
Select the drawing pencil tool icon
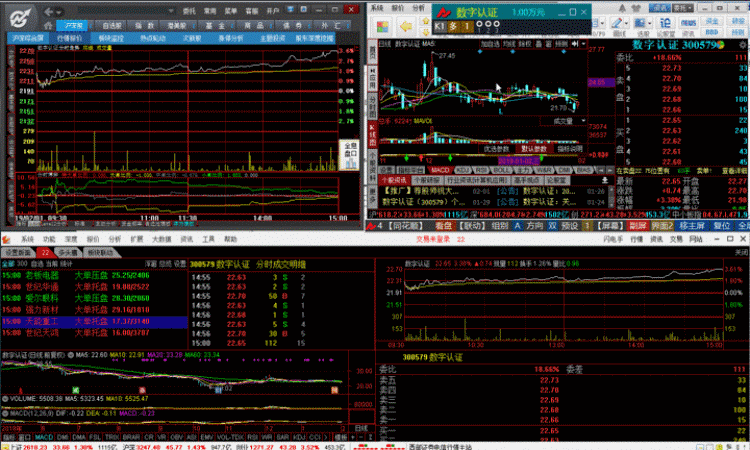pos(616,23)
